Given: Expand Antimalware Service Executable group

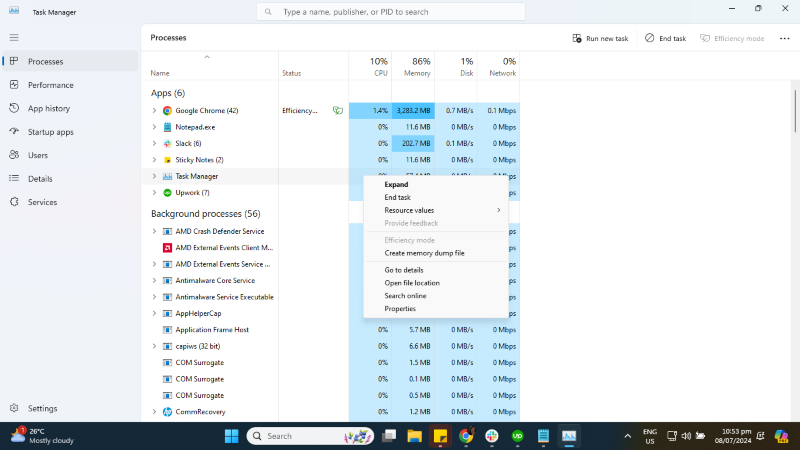Looking at the screenshot, I should click(154, 297).
